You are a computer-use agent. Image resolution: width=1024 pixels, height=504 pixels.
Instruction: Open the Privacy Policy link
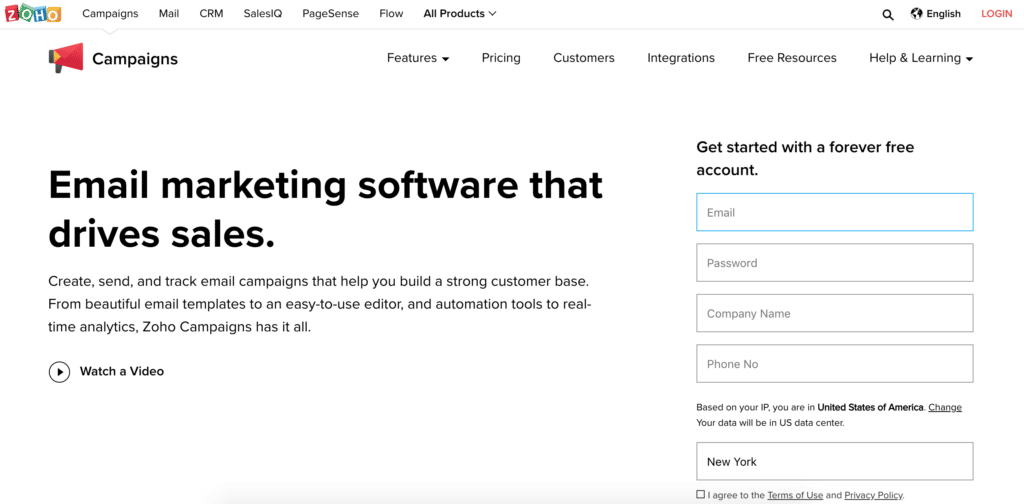873,495
